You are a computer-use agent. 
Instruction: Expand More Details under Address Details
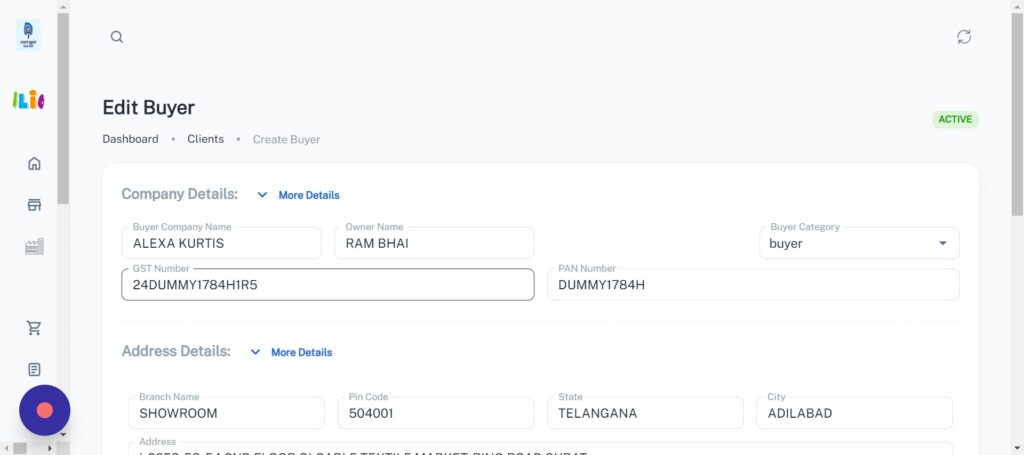coord(291,352)
